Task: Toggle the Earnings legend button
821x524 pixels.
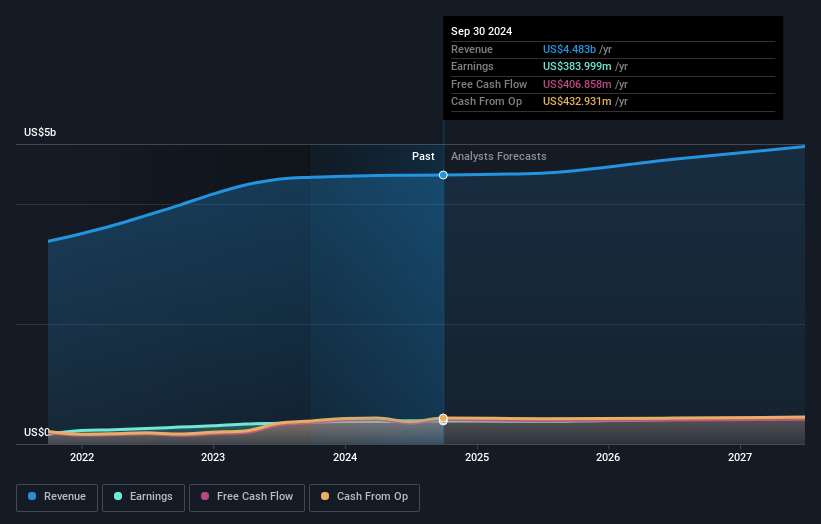Action: point(143,497)
